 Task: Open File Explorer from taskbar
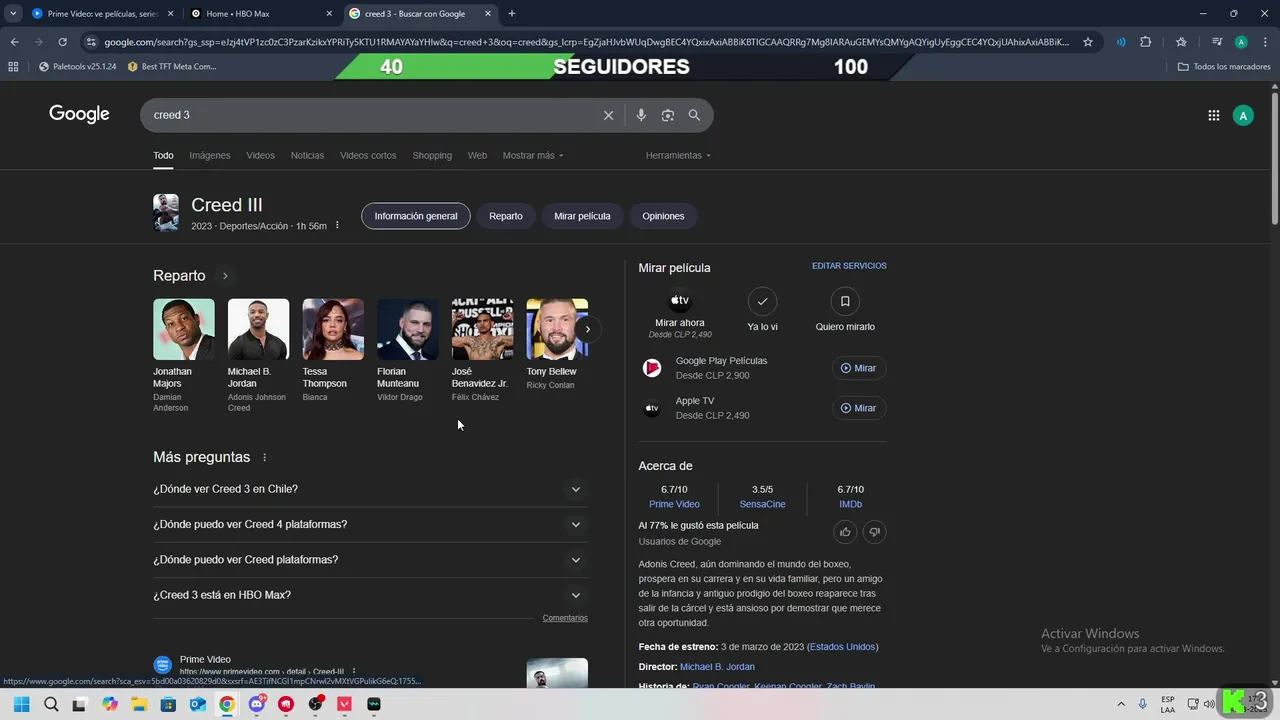[139, 704]
